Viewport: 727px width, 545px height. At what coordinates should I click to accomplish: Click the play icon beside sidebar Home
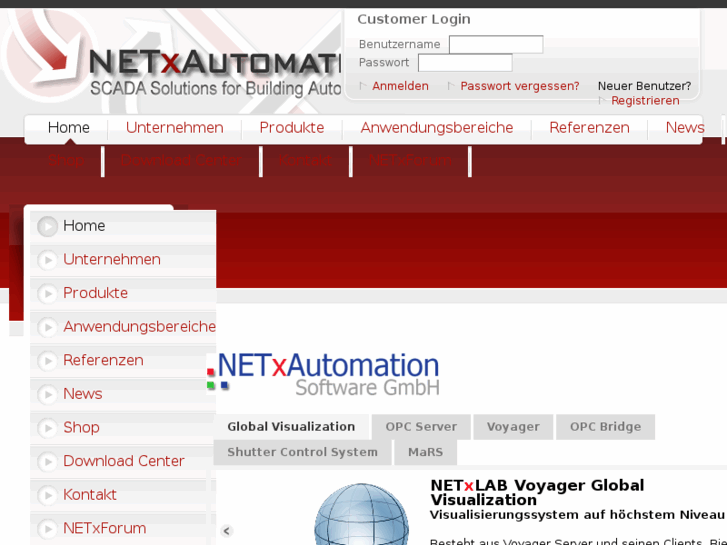point(47,226)
